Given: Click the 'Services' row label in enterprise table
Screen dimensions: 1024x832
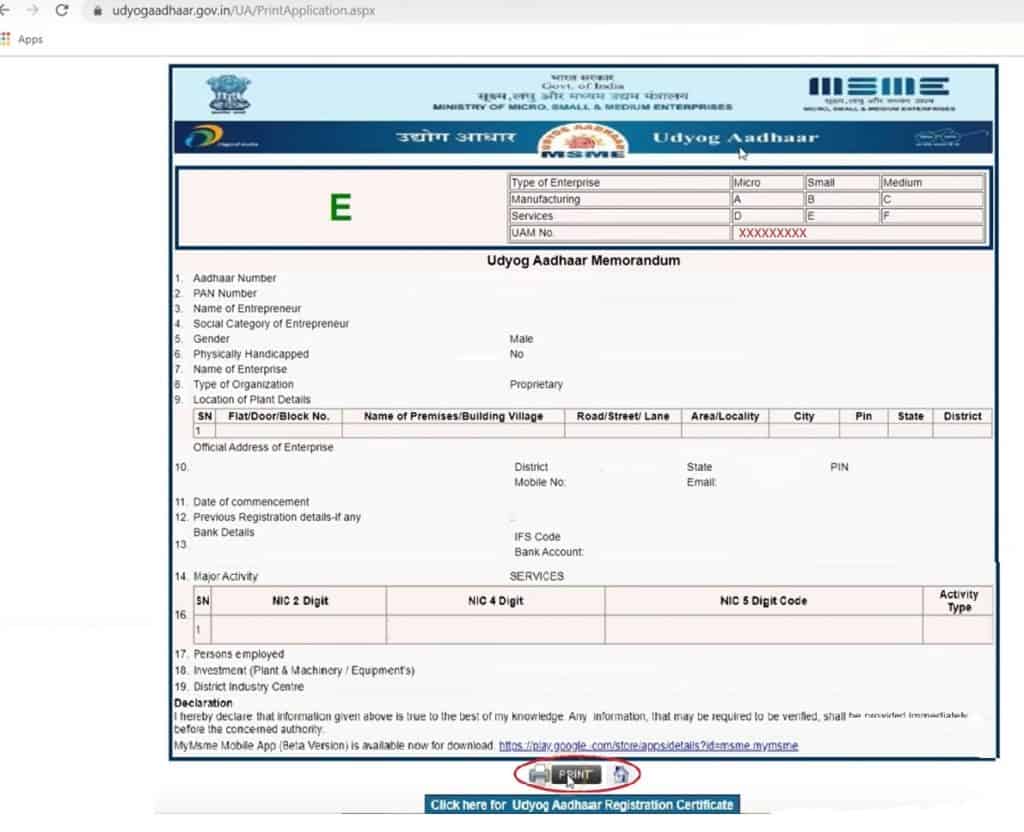Looking at the screenshot, I should [619, 216].
